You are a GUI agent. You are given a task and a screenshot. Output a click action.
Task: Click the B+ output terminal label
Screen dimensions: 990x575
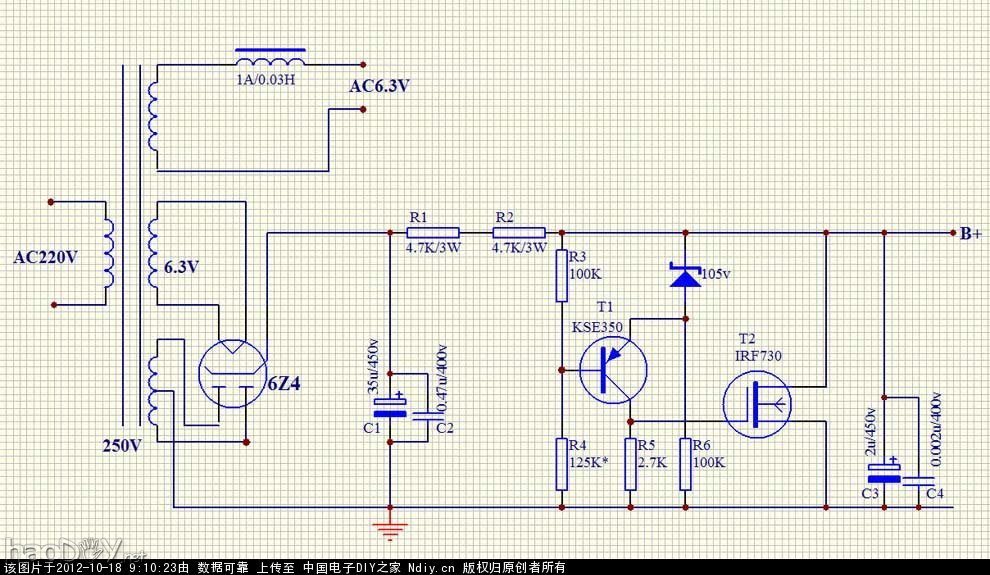(x=970, y=234)
